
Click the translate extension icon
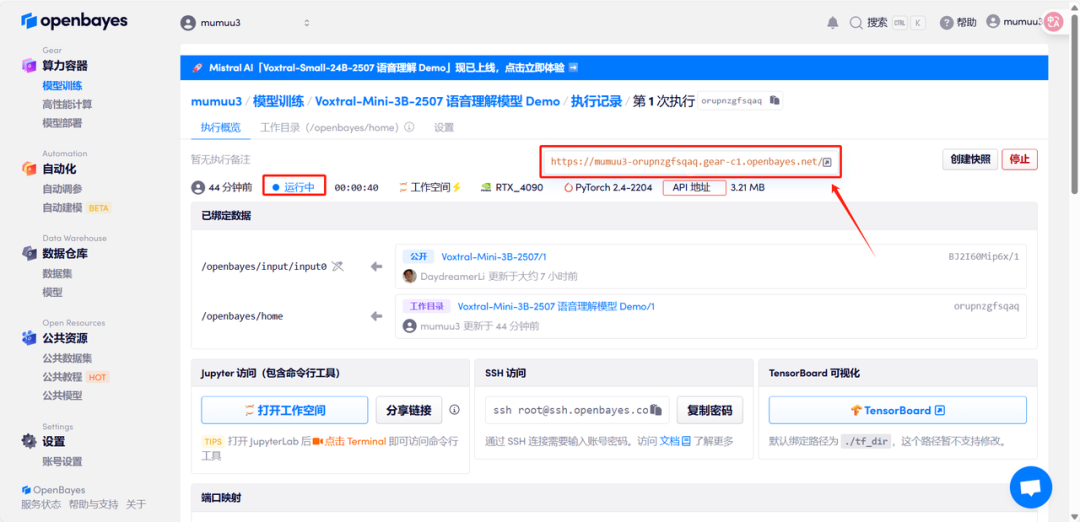click(x=1054, y=21)
